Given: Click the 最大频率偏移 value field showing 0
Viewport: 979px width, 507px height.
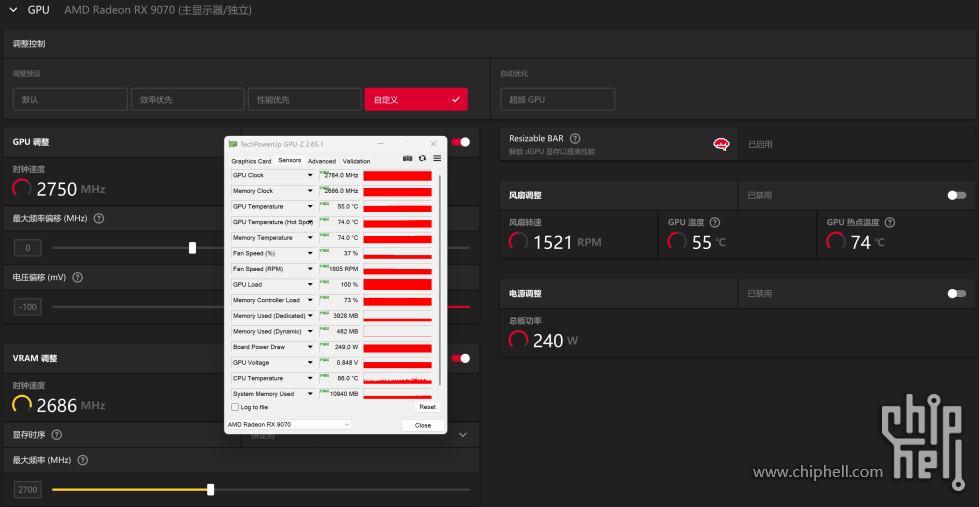Looking at the screenshot, I should (27, 248).
